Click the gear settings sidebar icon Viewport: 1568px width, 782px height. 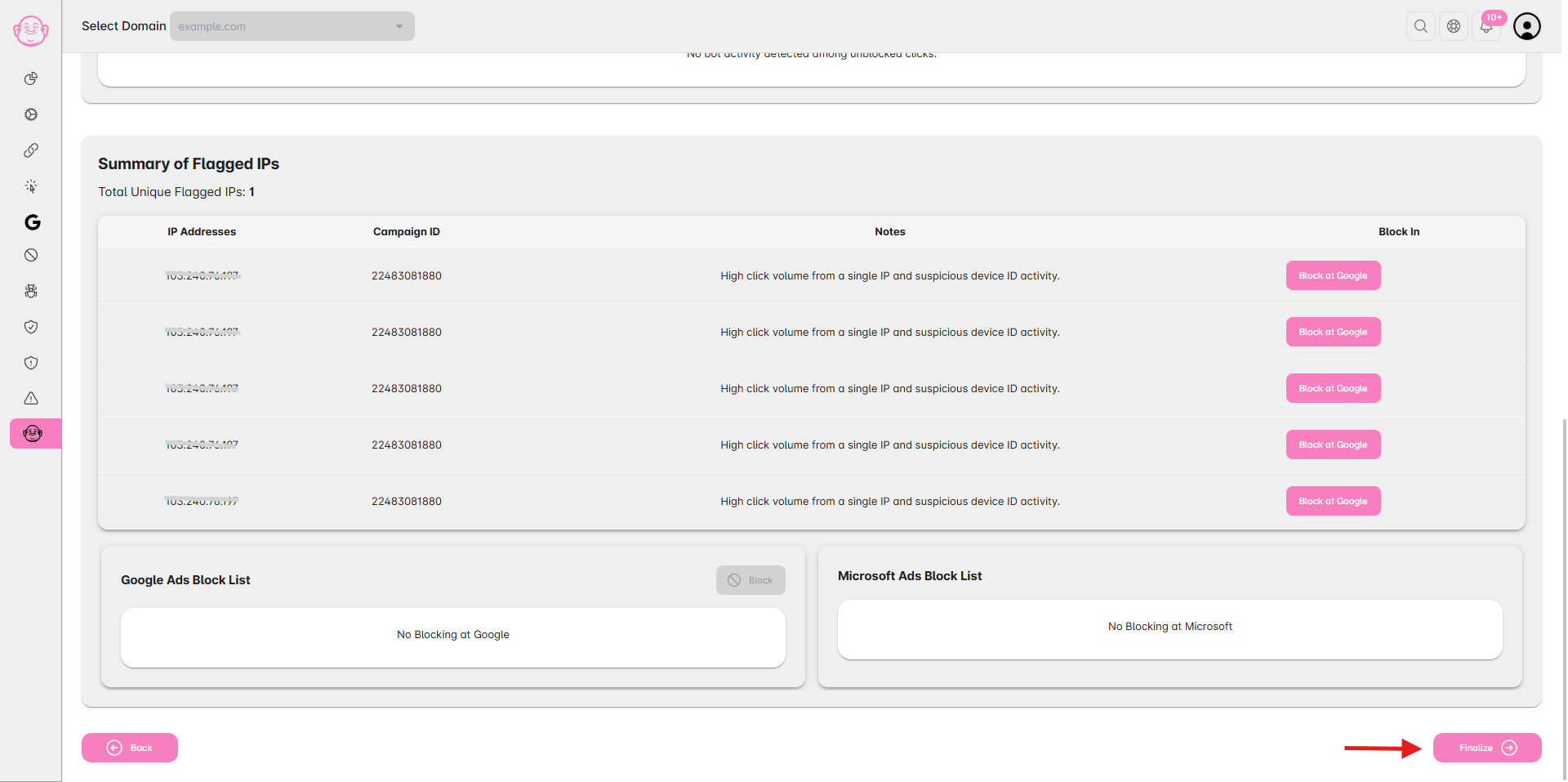31,114
